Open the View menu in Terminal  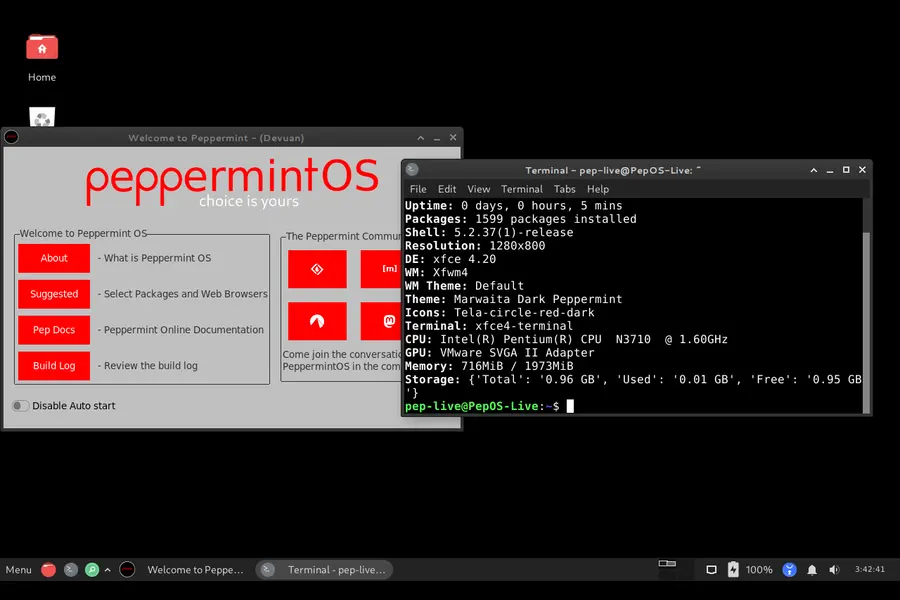(478, 189)
